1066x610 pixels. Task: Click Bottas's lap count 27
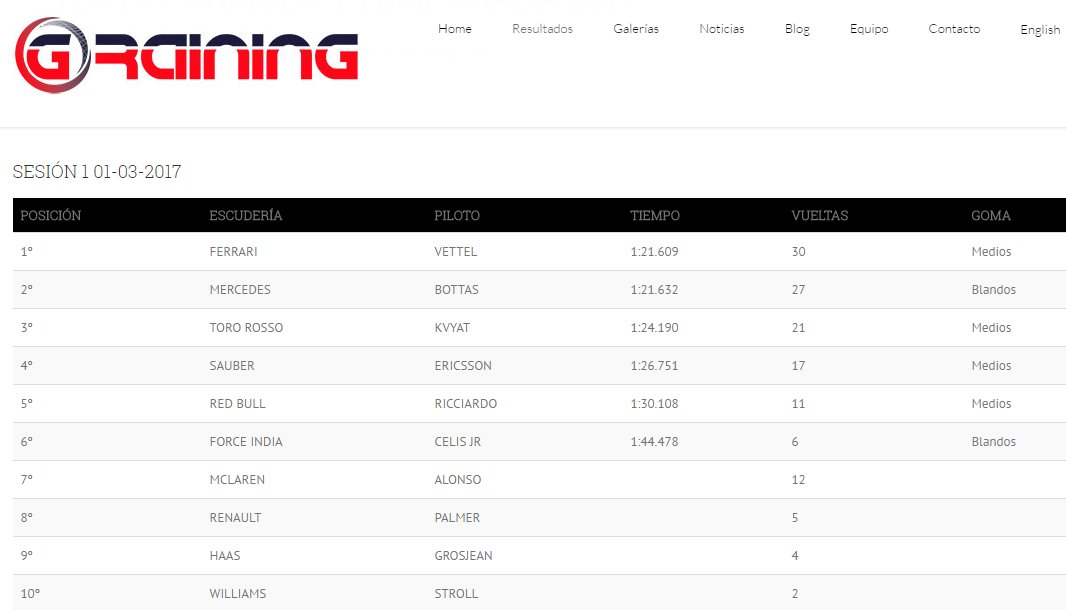click(x=798, y=290)
